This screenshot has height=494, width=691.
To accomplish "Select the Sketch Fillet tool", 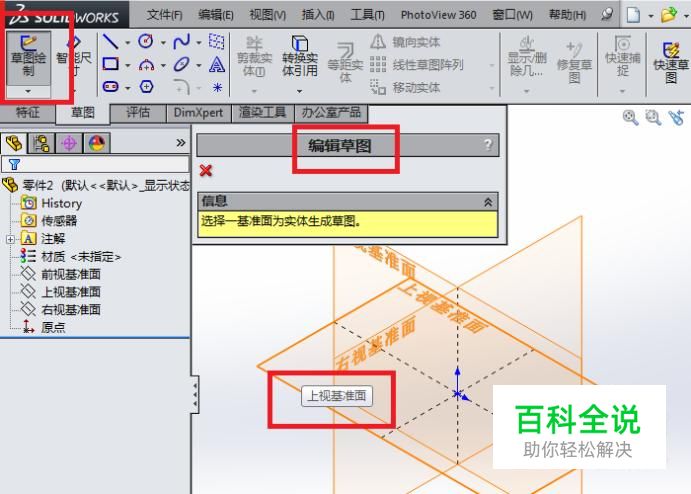I will 182,87.
